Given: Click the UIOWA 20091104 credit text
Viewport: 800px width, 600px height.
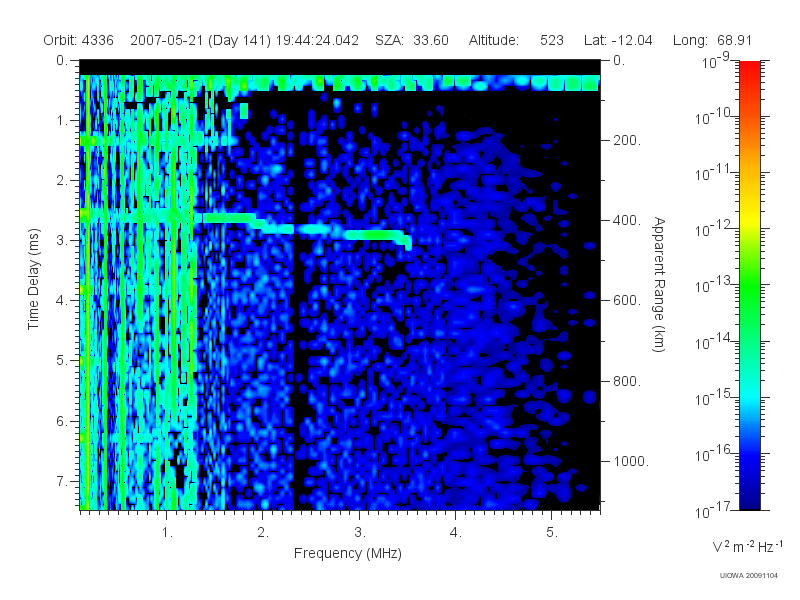Looking at the screenshot, I should (748, 576).
